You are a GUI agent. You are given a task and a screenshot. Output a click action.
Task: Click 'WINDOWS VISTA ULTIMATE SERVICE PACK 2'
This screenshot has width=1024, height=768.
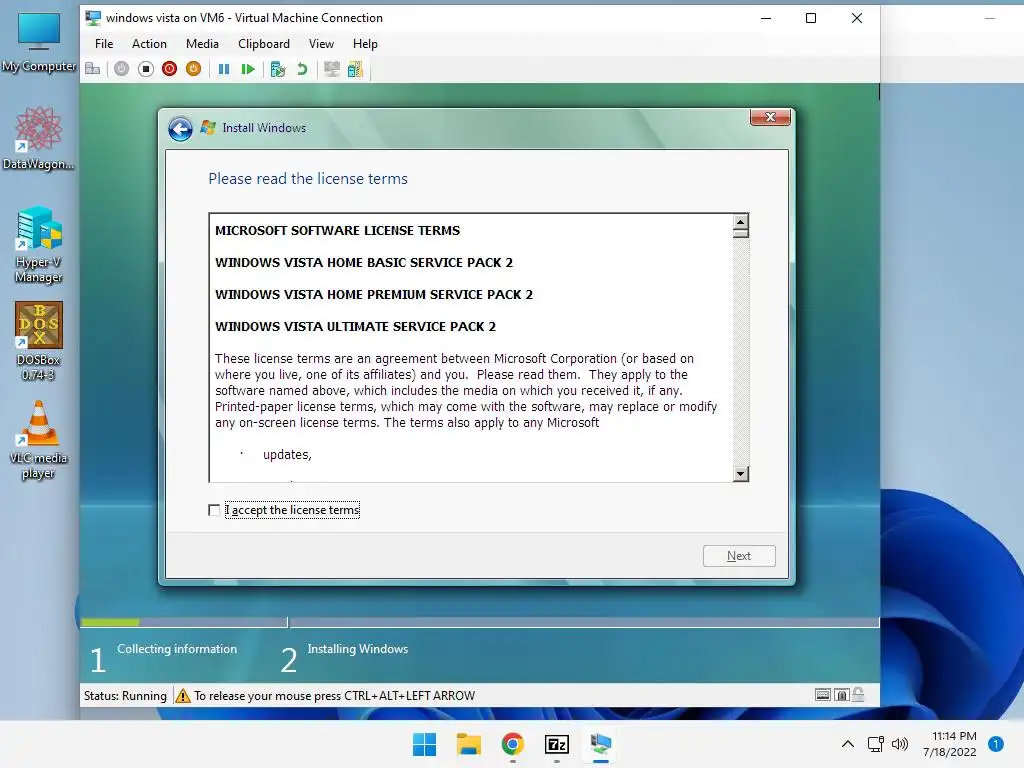pos(355,327)
